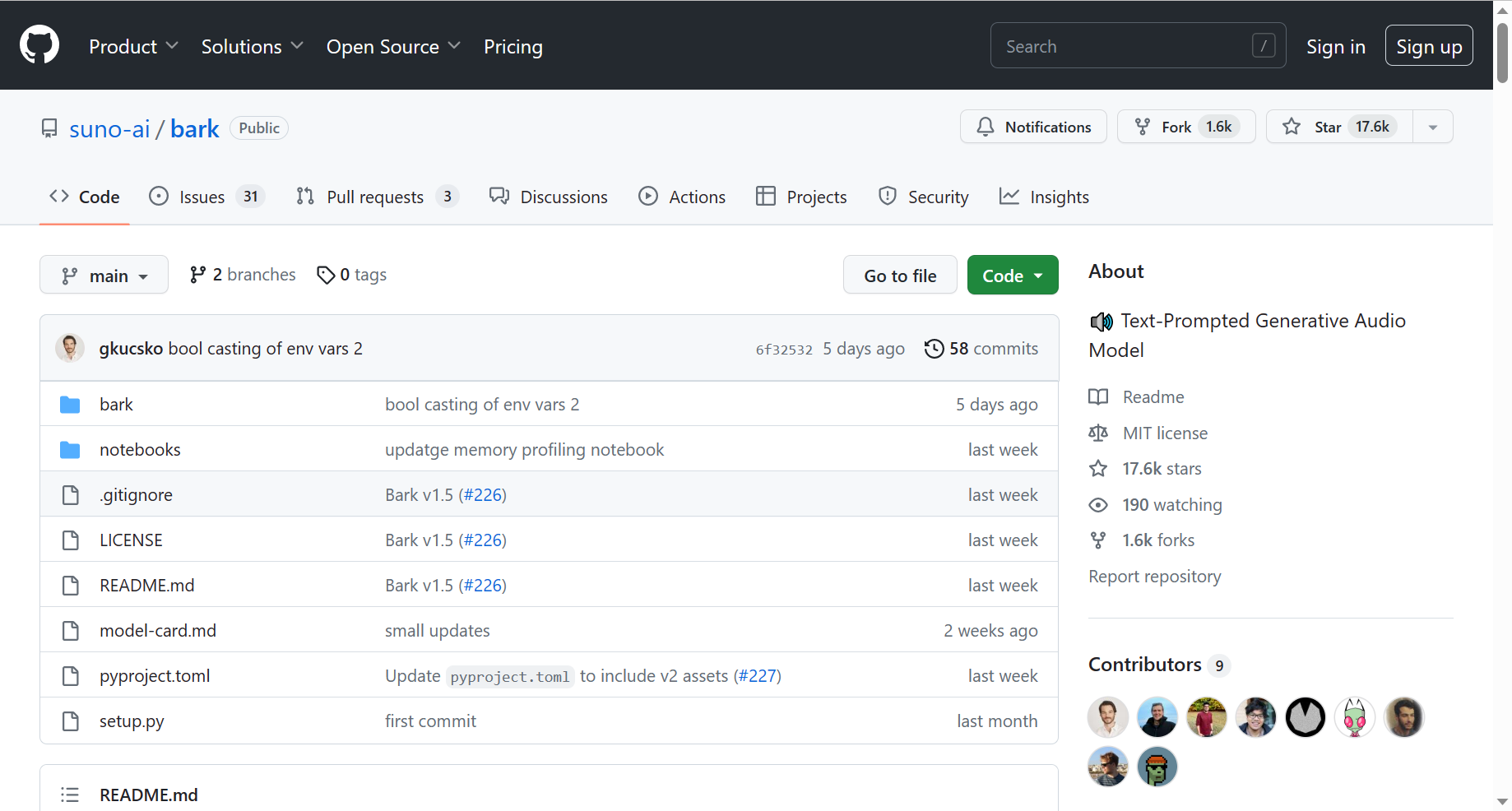1512x811 pixels.
Task: Click the scrollbar down arrow
Action: (1502, 801)
